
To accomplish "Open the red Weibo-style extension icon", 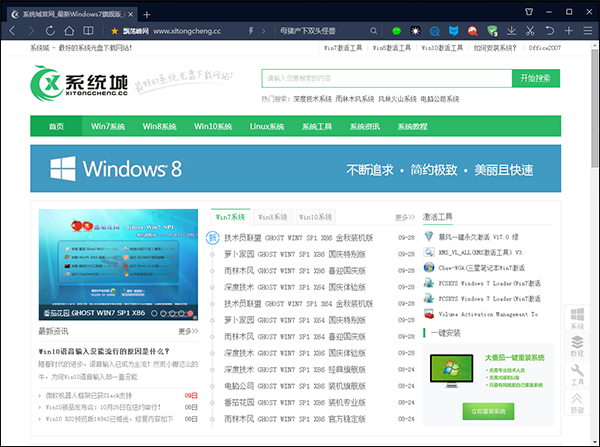I will click(x=473, y=31).
